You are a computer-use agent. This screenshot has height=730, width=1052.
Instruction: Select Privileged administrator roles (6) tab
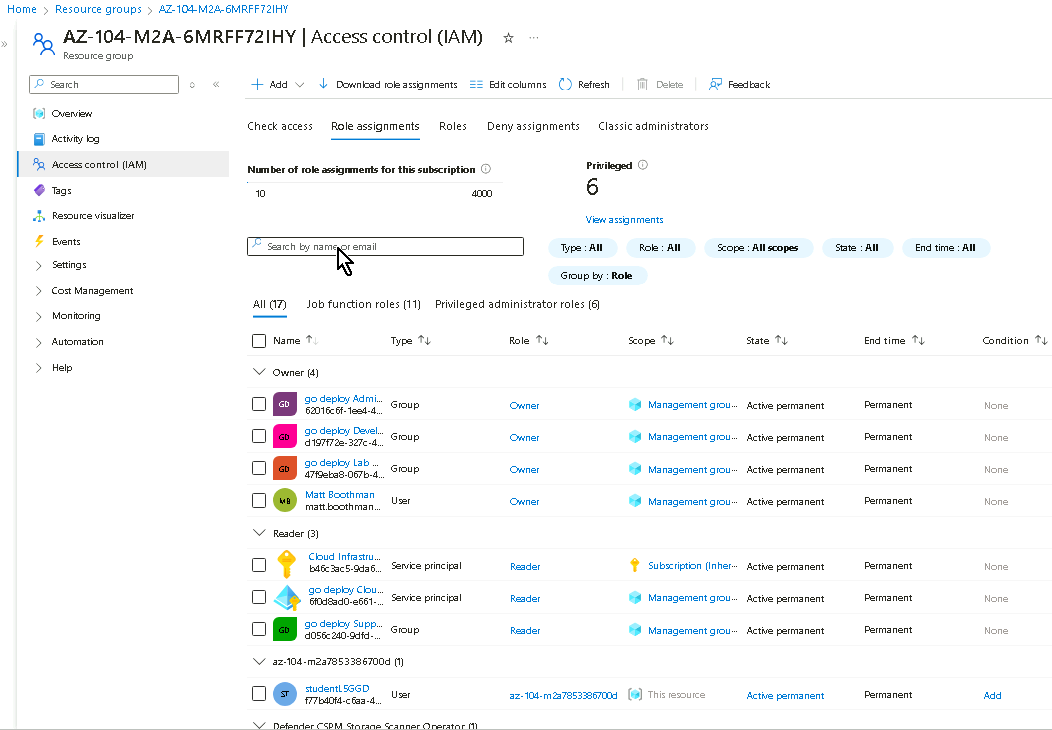tap(517, 304)
